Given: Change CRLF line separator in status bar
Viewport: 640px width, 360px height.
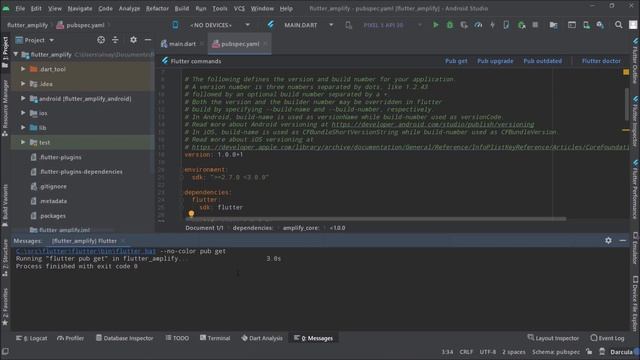Looking at the screenshot, I should (x=466, y=351).
